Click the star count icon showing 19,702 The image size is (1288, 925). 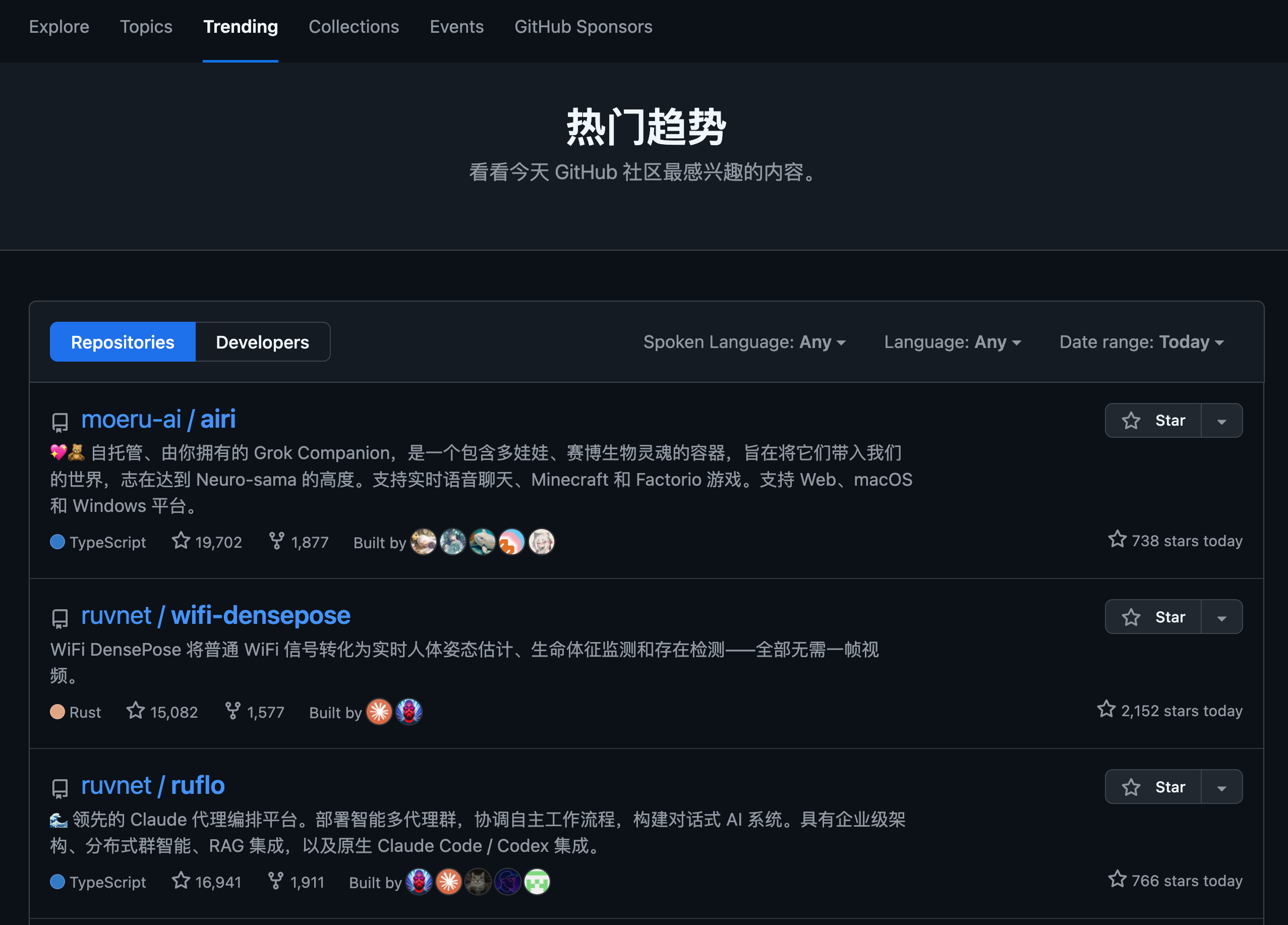[x=181, y=542]
